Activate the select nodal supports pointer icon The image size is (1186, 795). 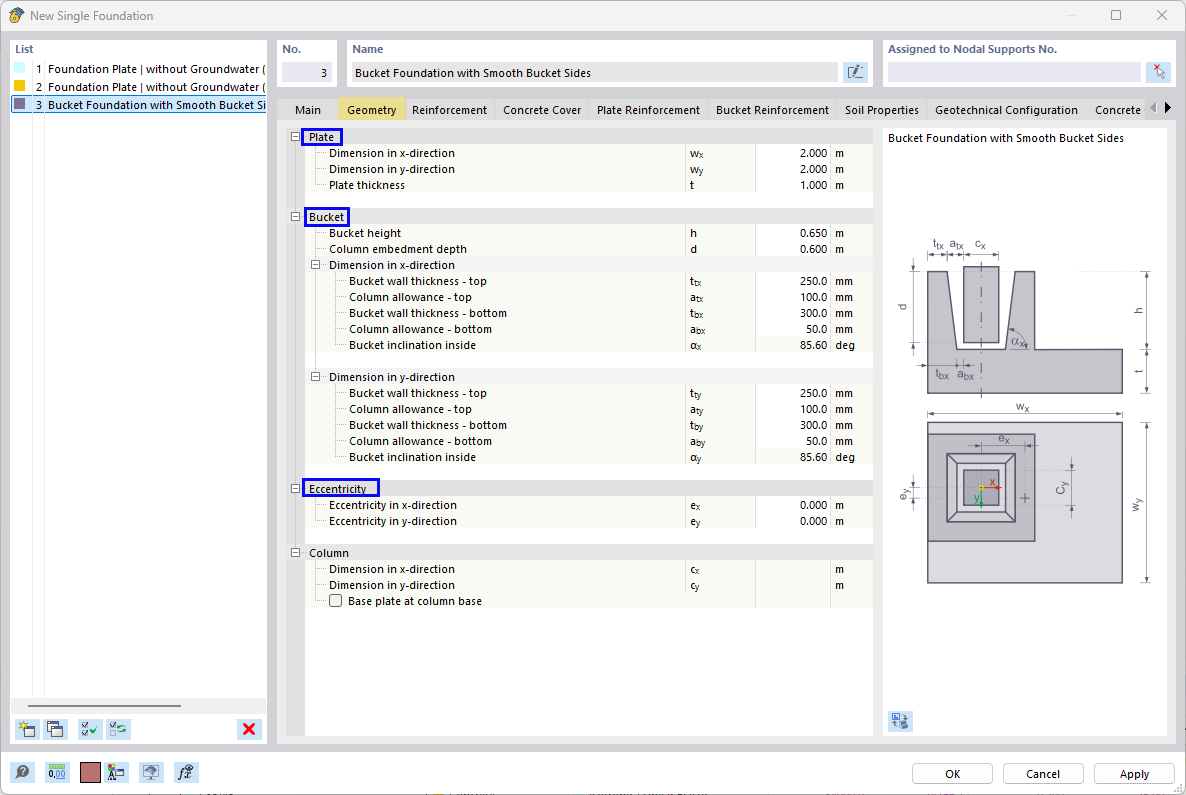pyautogui.click(x=1159, y=71)
